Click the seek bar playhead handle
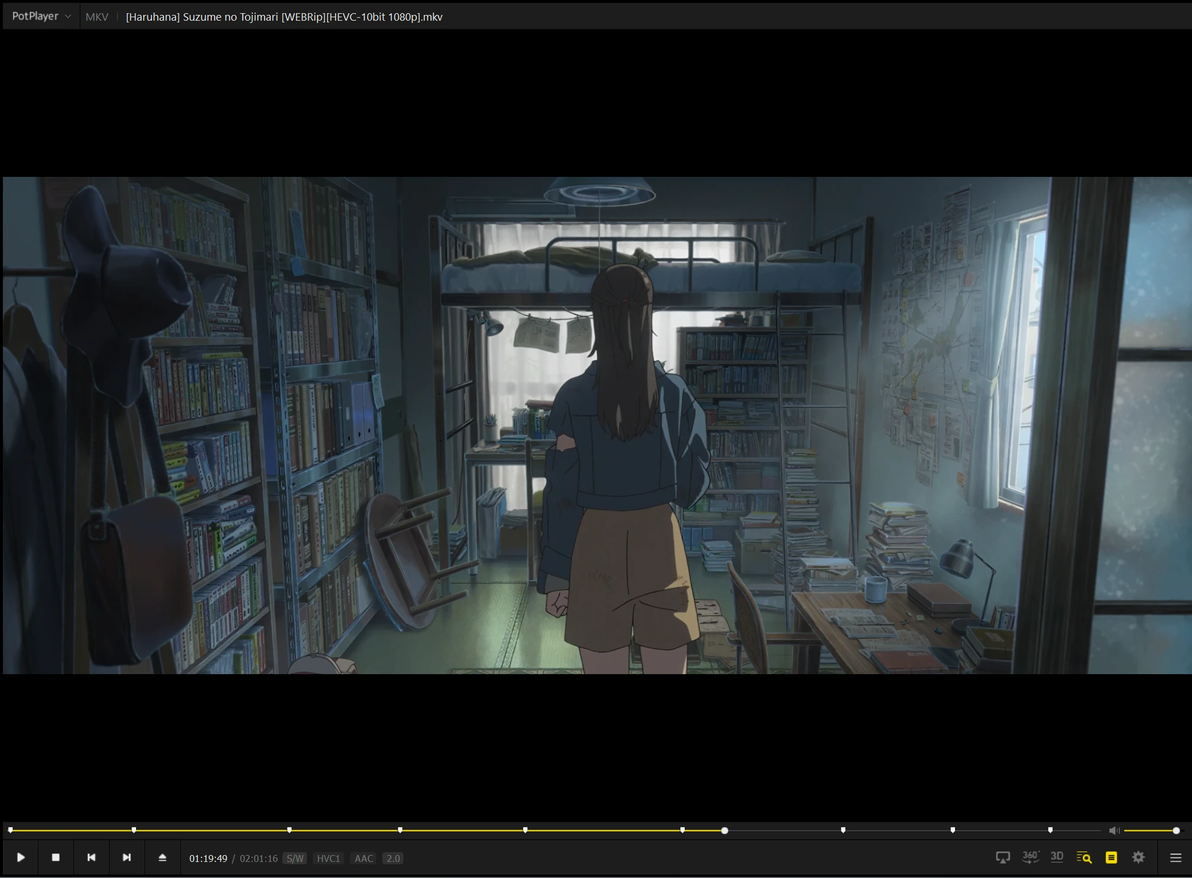This screenshot has width=1192, height=878. (x=724, y=831)
